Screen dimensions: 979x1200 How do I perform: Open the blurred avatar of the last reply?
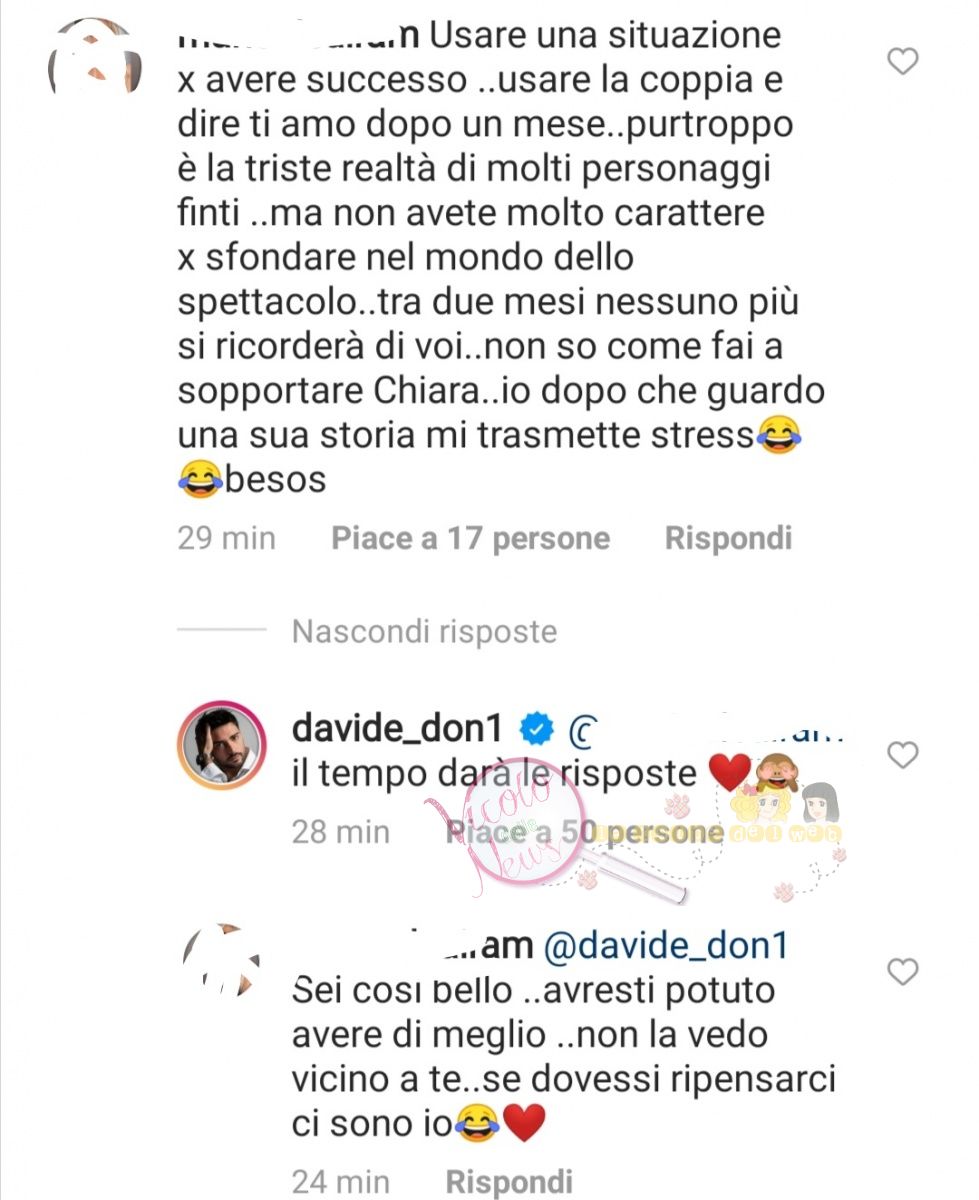[x=220, y=964]
